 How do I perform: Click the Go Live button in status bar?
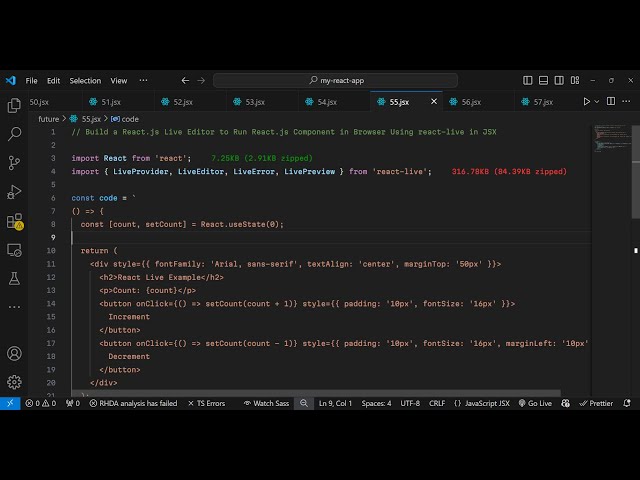(535, 403)
